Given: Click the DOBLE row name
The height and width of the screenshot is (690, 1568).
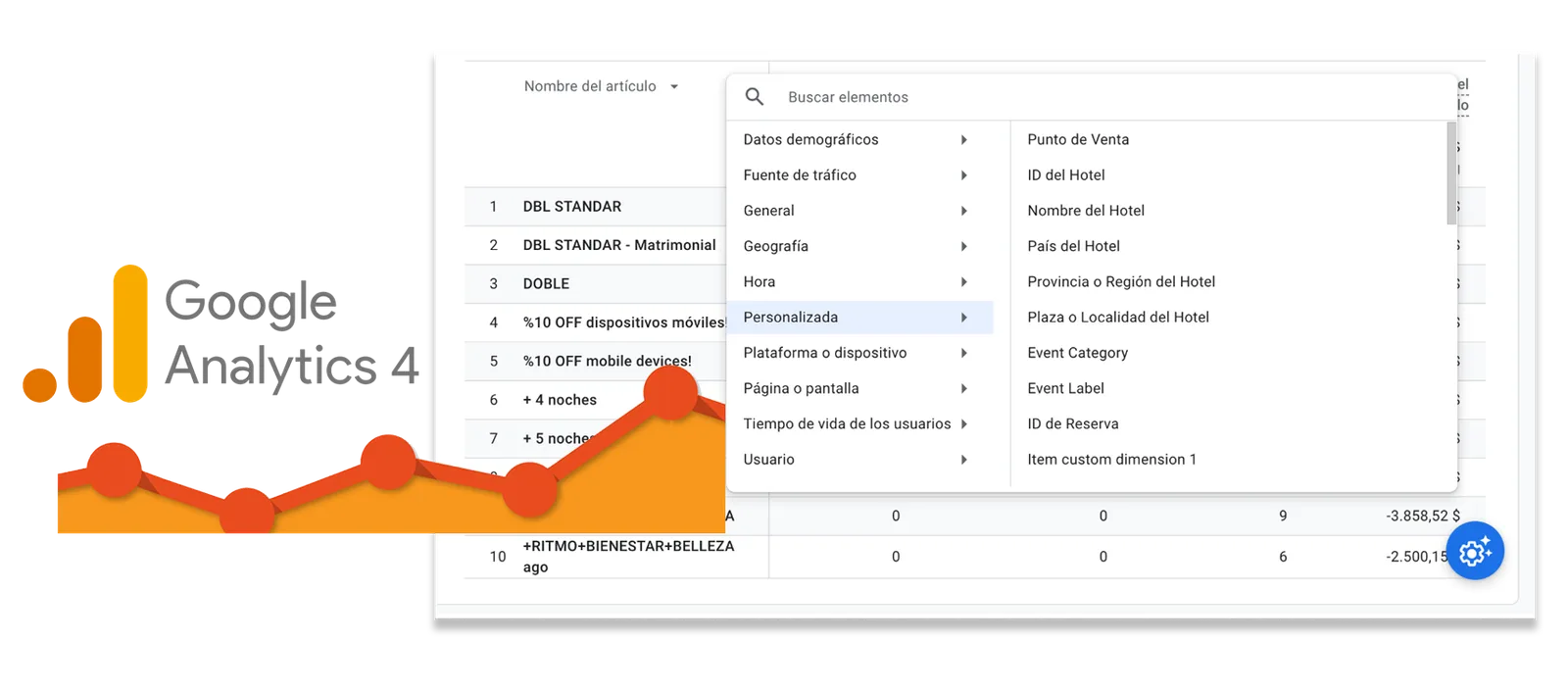Looking at the screenshot, I should [546, 284].
